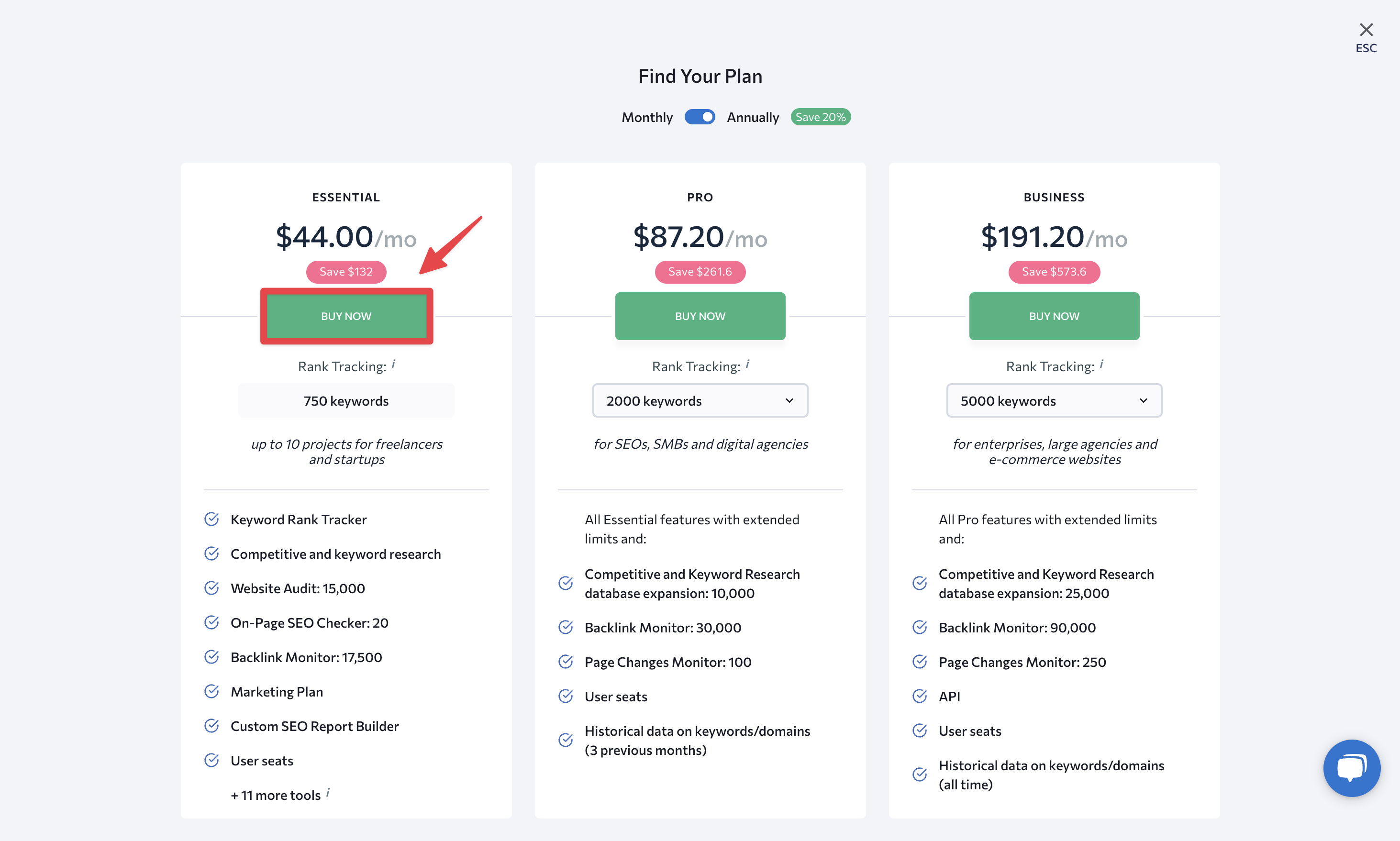
Task: Click the info icon beside Pro Rank Tracking
Action: pyautogui.click(x=747, y=364)
